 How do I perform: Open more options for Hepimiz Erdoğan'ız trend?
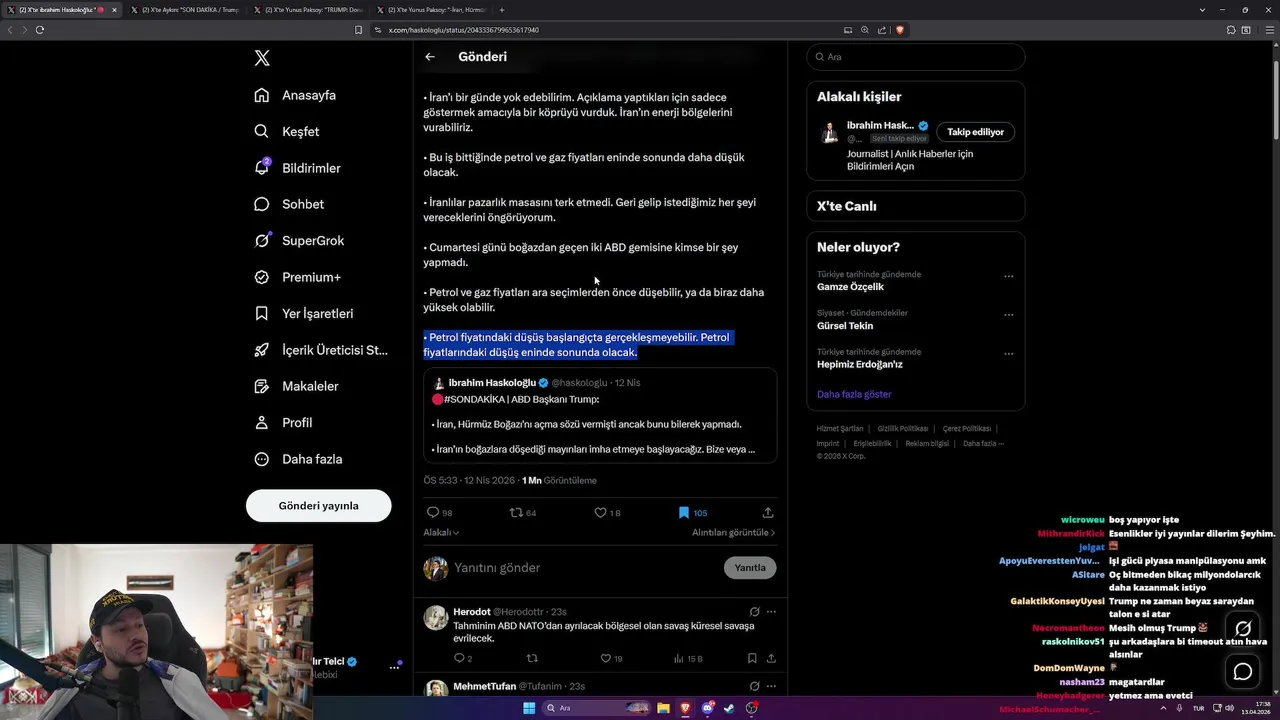coord(1008,354)
